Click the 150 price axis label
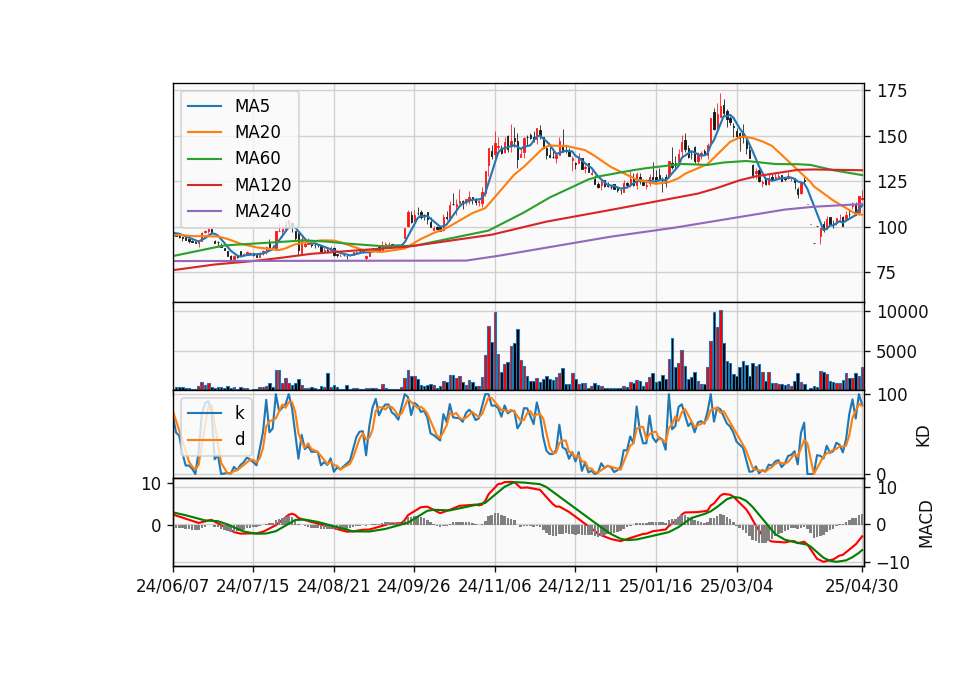The image size is (960, 690). click(x=892, y=137)
